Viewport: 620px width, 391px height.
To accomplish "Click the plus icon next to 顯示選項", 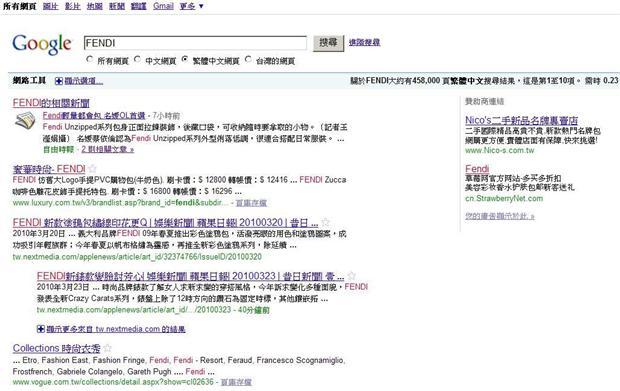I will 59,81.
